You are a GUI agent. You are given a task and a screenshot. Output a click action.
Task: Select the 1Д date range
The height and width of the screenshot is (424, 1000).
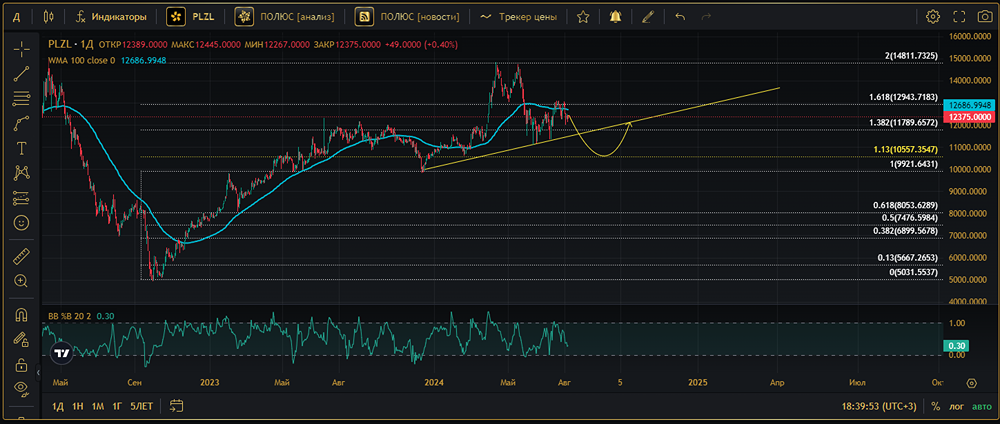(x=58, y=406)
